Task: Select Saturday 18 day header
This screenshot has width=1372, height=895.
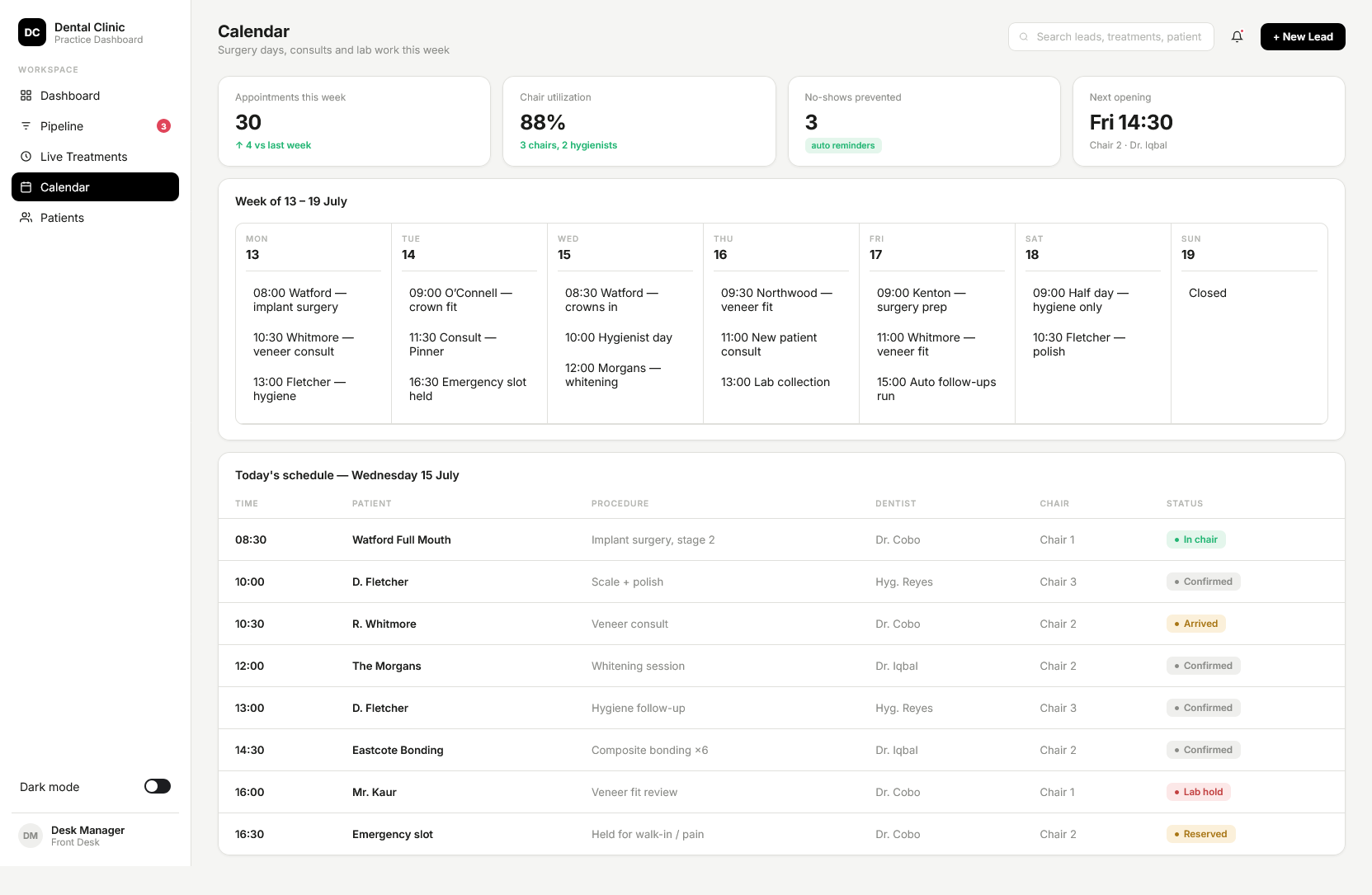Action: (1093, 247)
